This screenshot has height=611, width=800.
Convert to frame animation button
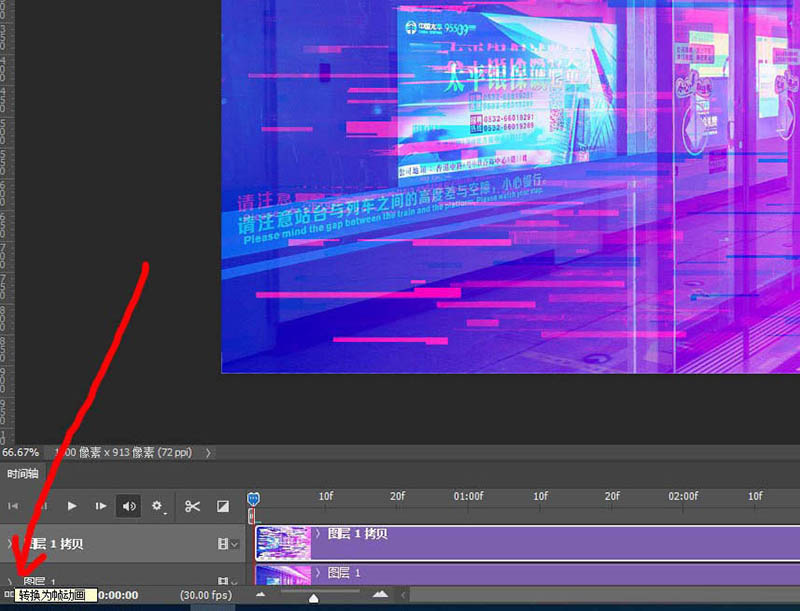[x=8, y=594]
